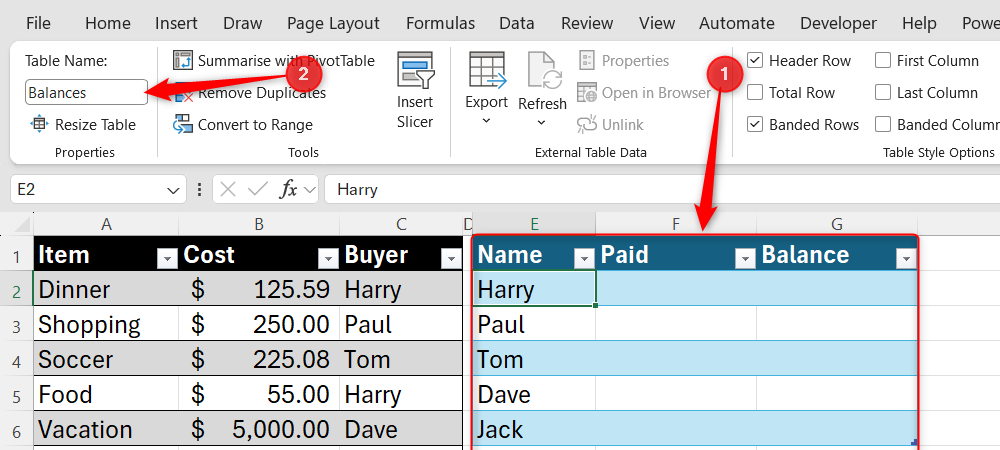Select row 4 header
The height and width of the screenshot is (450, 1000).
[17, 360]
